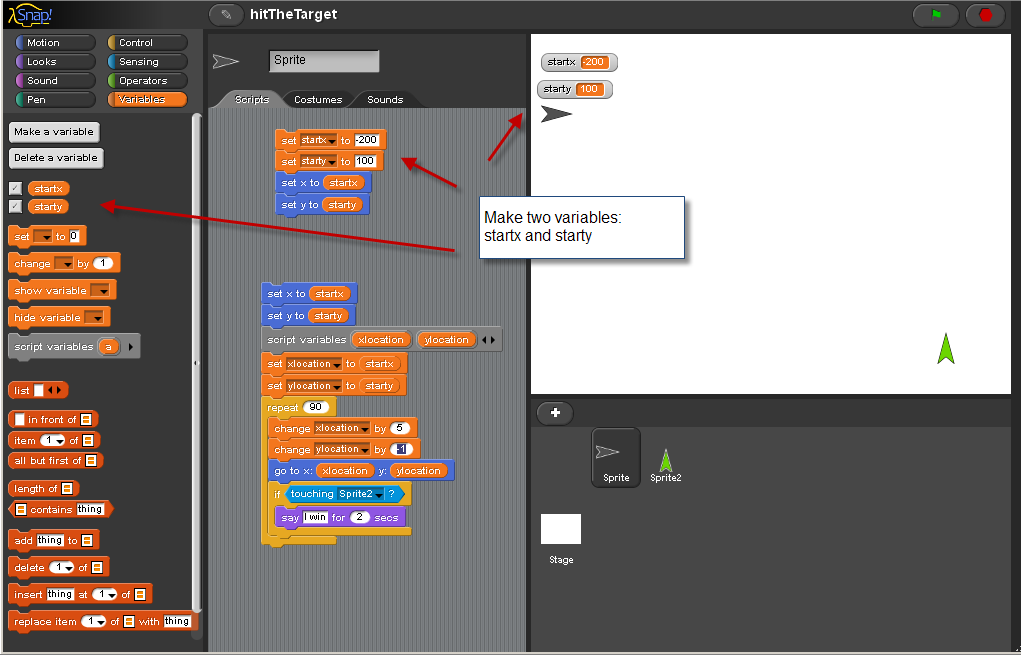Click the gray arrow sprite on stage
The image size is (1021, 655).
[x=555, y=115]
